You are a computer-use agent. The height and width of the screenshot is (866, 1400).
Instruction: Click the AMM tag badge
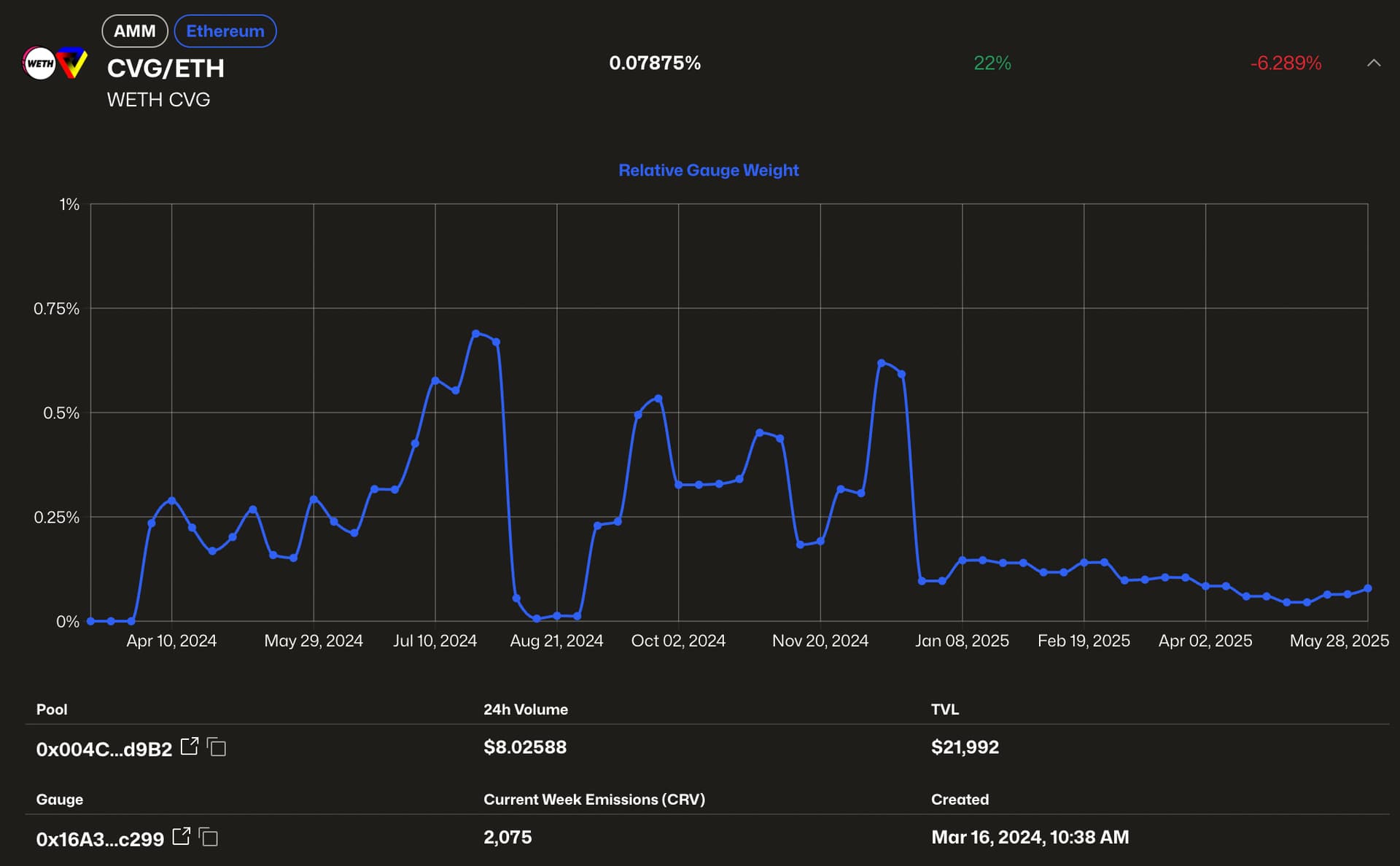(x=135, y=31)
